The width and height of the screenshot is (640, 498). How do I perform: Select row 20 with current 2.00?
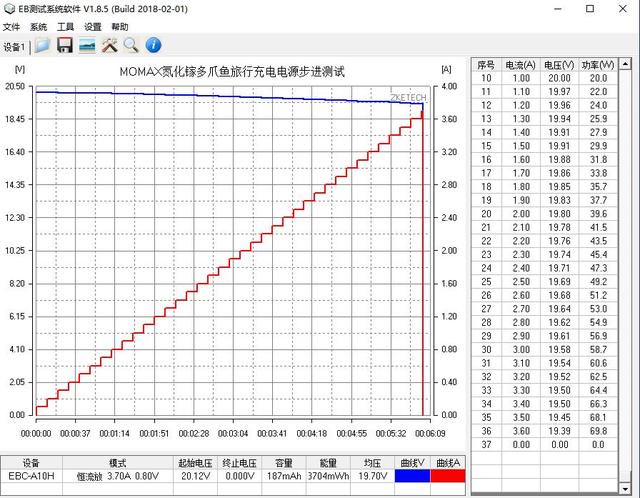(545, 213)
